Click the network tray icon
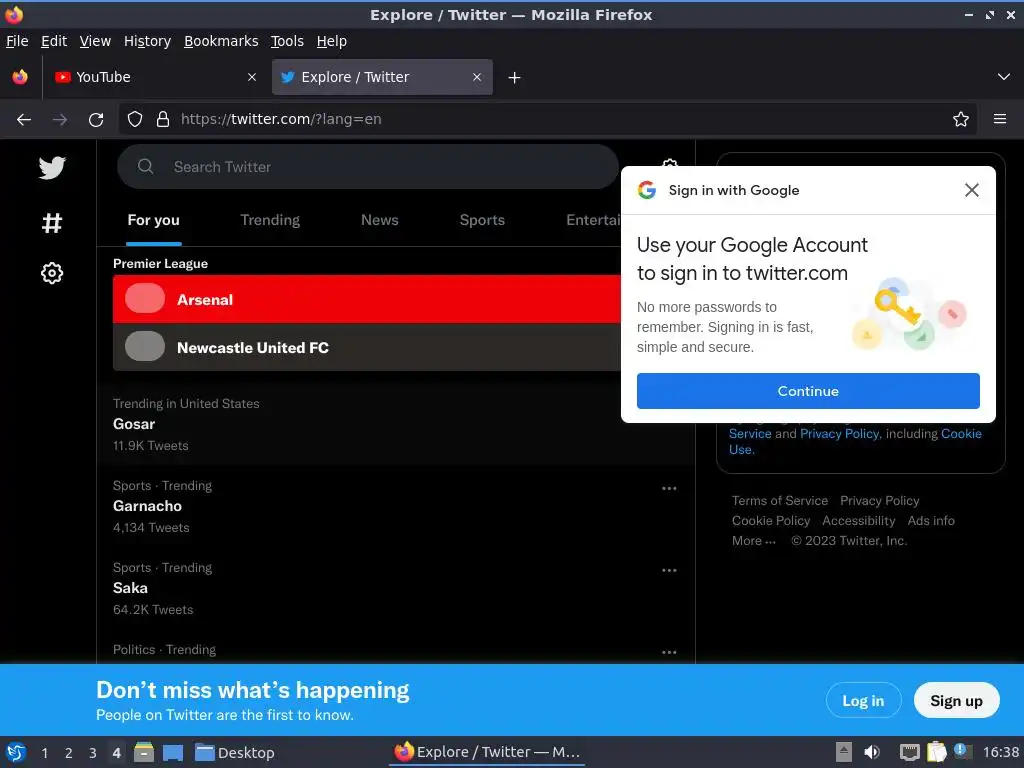The image size is (1024, 768). [x=909, y=752]
